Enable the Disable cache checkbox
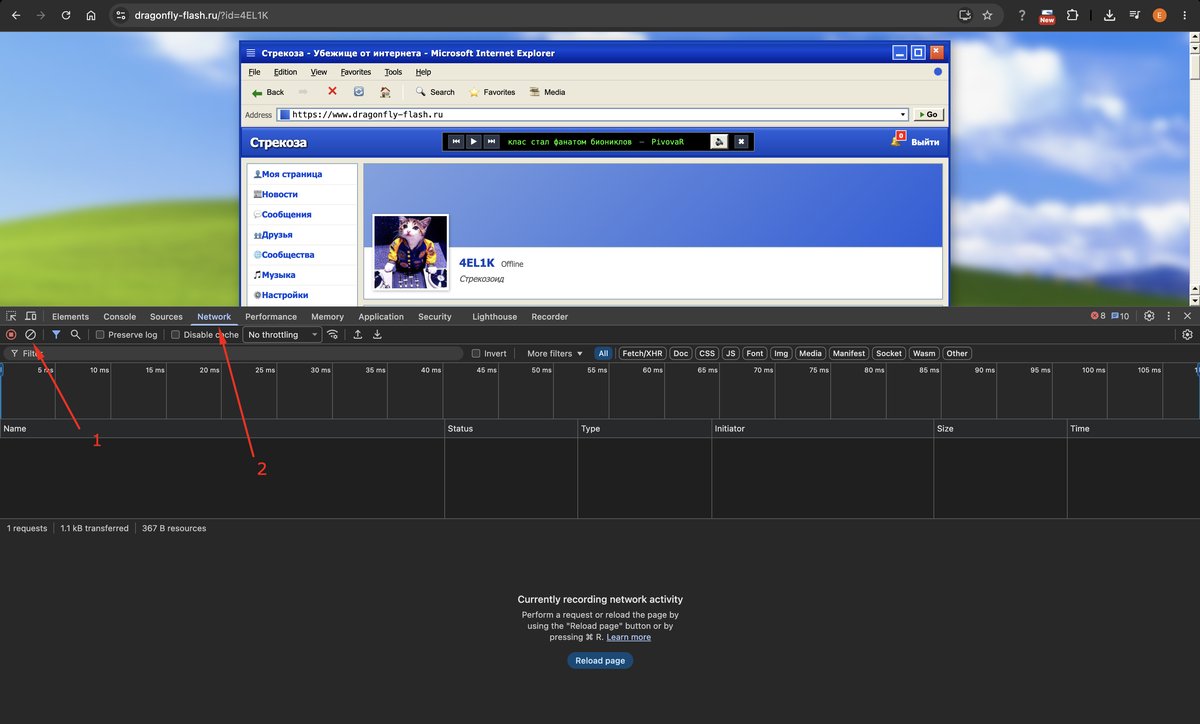Screen dimensions: 1200x724 (176, 335)
